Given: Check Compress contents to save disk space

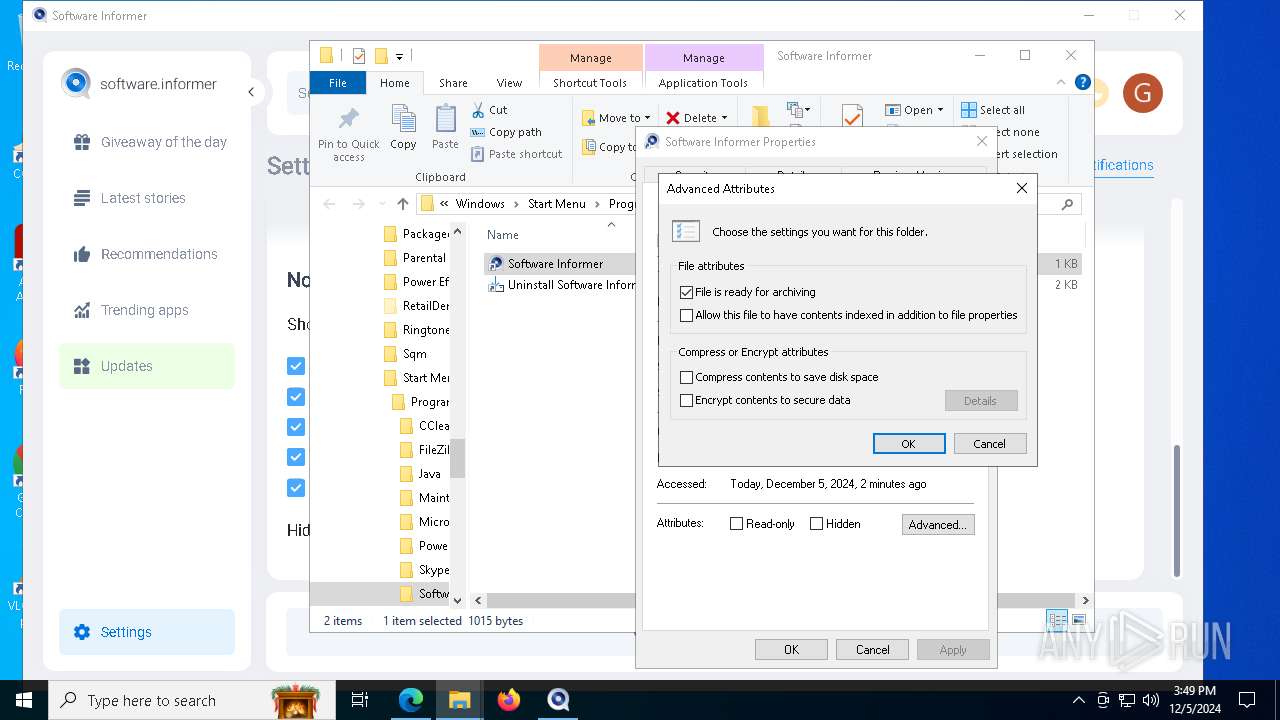Looking at the screenshot, I should pyautogui.click(x=686, y=377).
